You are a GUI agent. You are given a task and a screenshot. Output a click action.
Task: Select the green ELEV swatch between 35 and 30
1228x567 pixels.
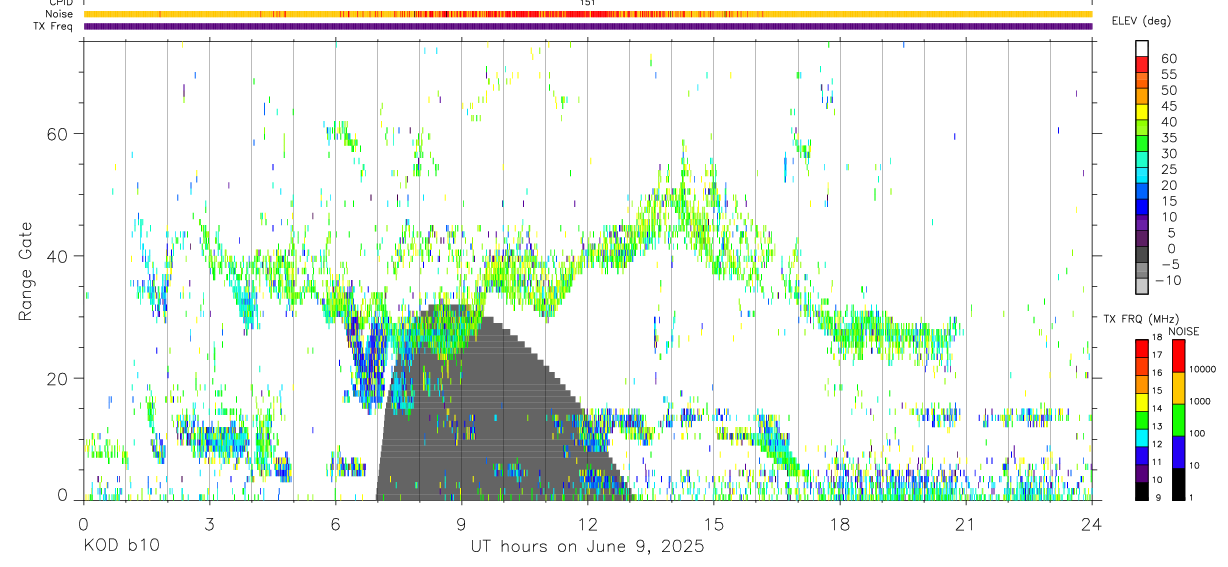pos(1142,145)
